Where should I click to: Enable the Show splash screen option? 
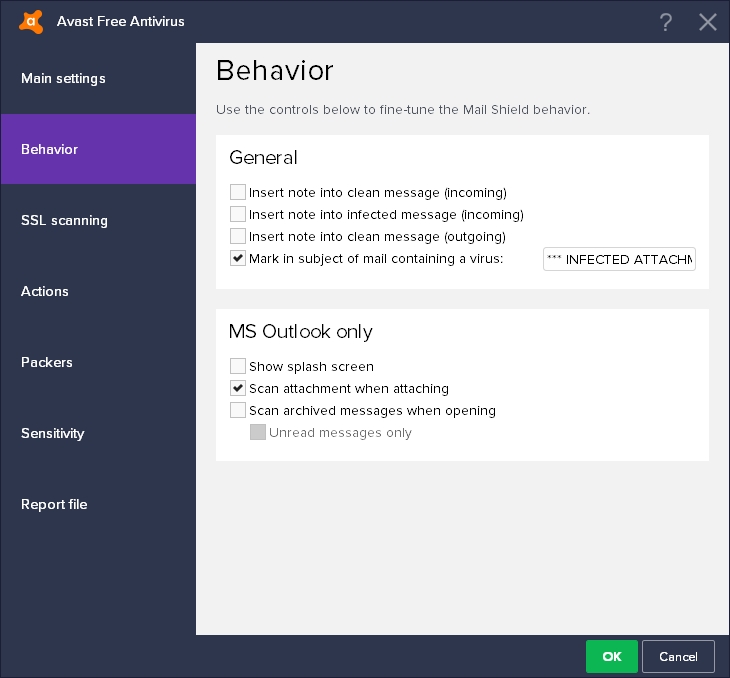(x=238, y=366)
